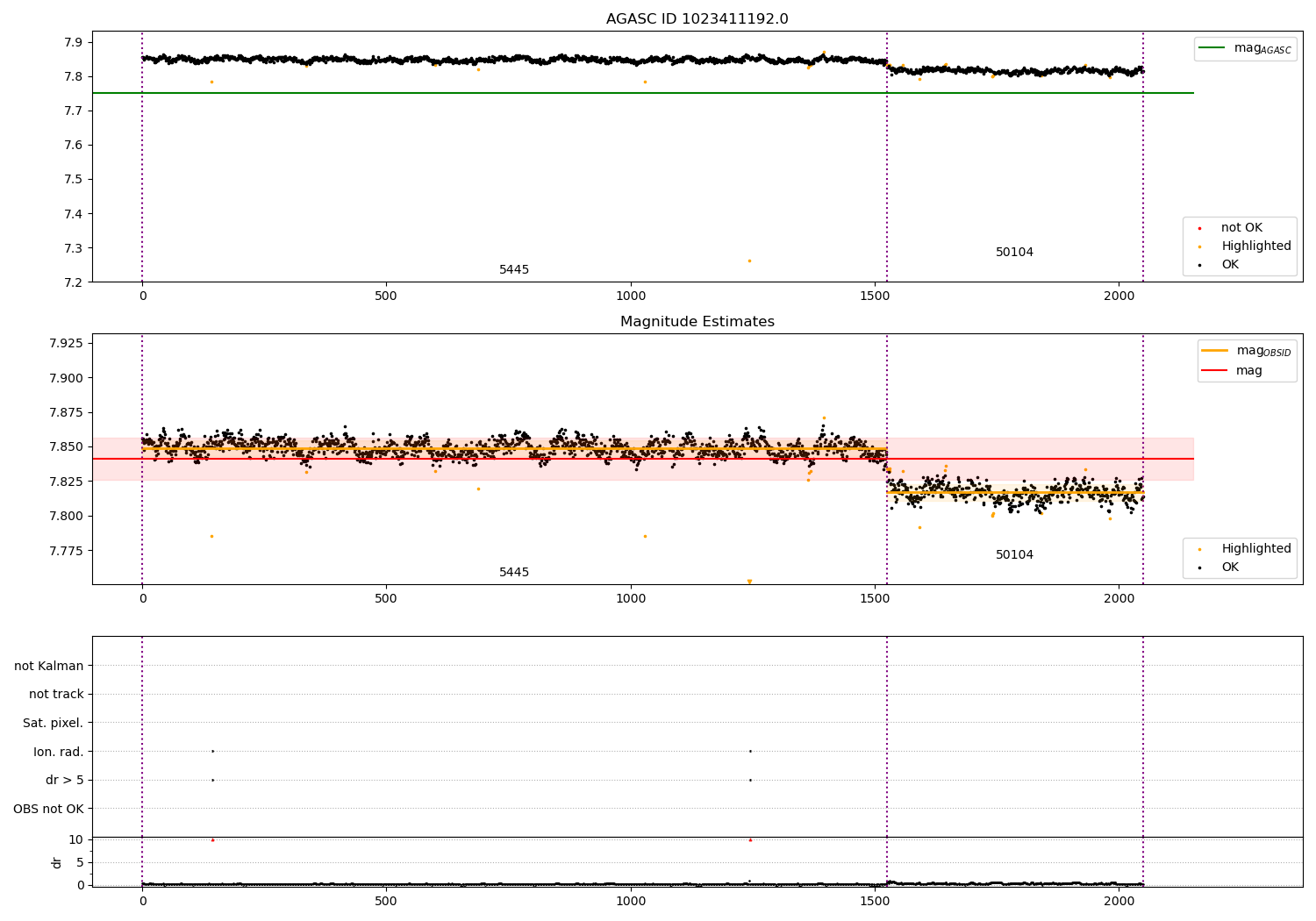Viewport: 1316px width, 921px height.
Task: Click the 'OBS not OK' flag row label
Action: point(48,809)
